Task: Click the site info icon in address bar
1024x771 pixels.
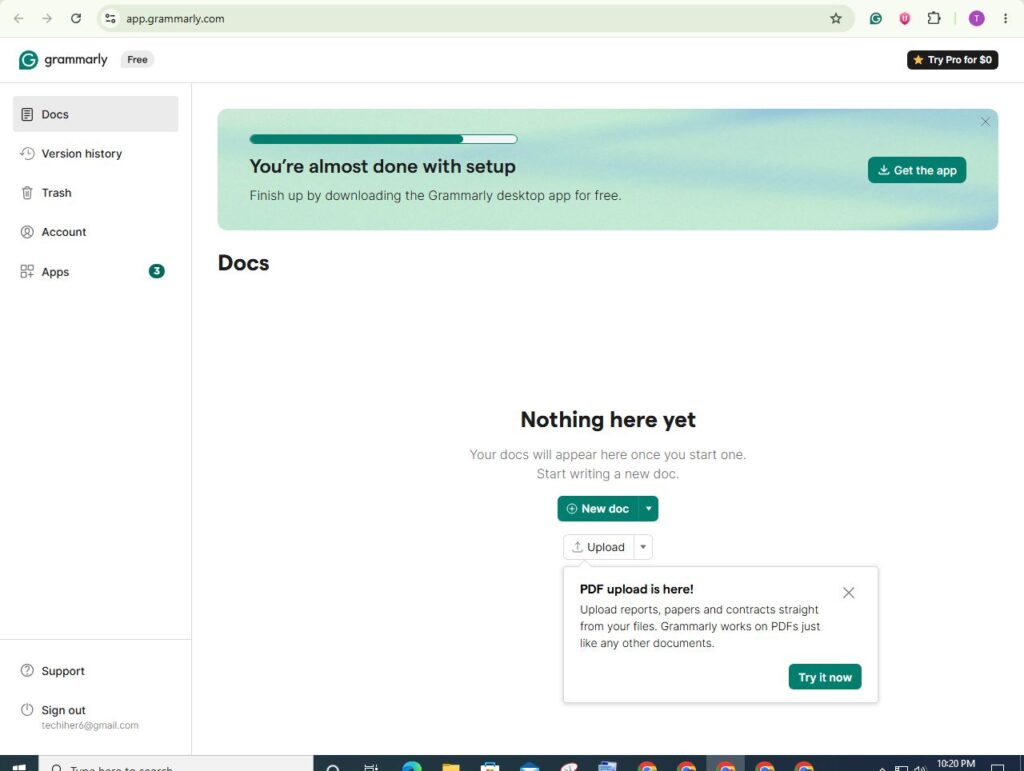Action: pos(110,18)
